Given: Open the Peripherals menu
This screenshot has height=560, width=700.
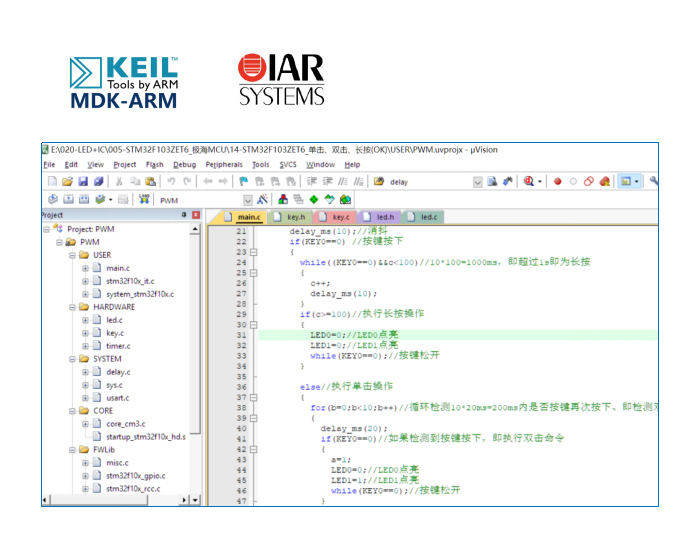Looking at the screenshot, I should point(224,164).
